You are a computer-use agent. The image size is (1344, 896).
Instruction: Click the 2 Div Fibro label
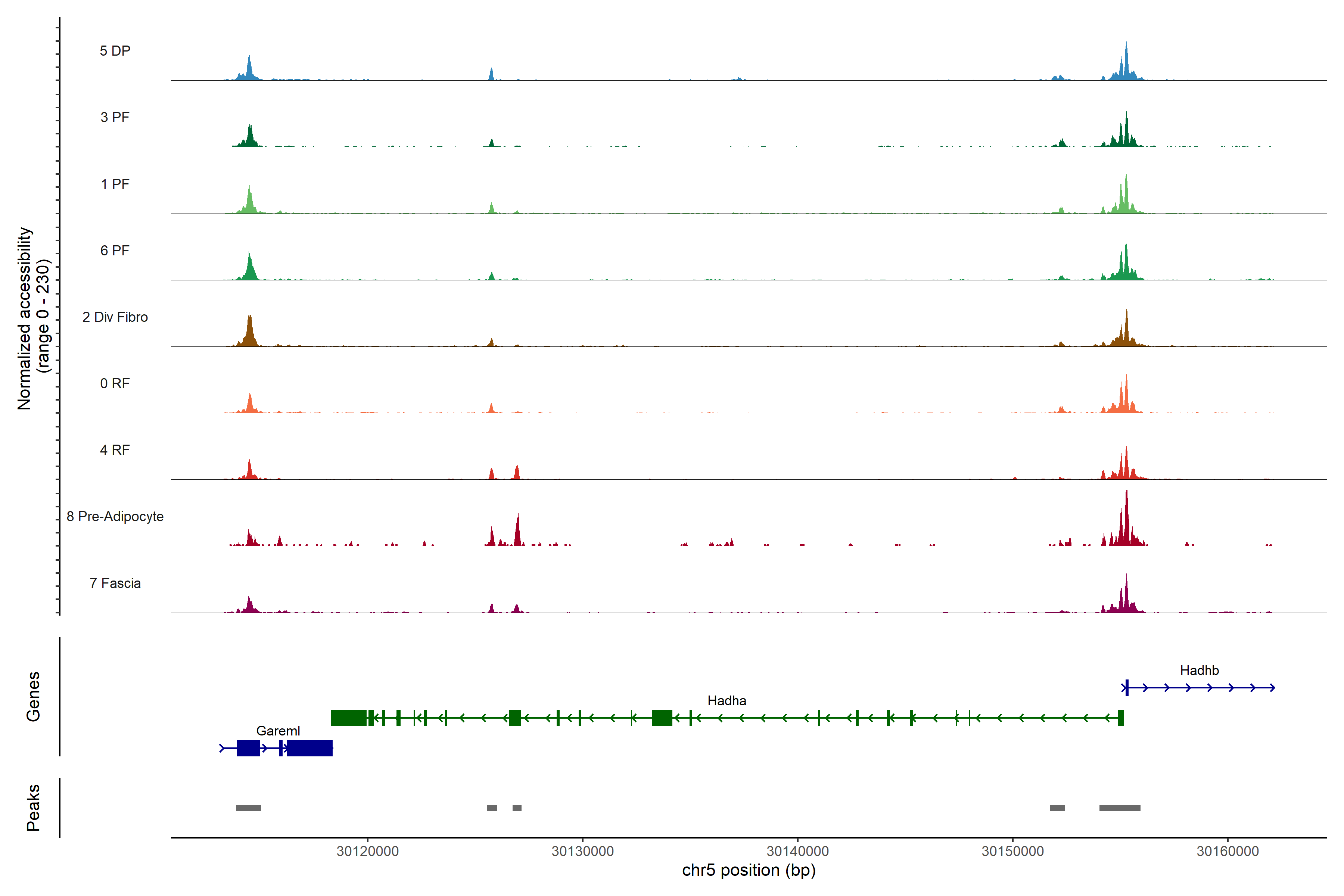pos(115,317)
